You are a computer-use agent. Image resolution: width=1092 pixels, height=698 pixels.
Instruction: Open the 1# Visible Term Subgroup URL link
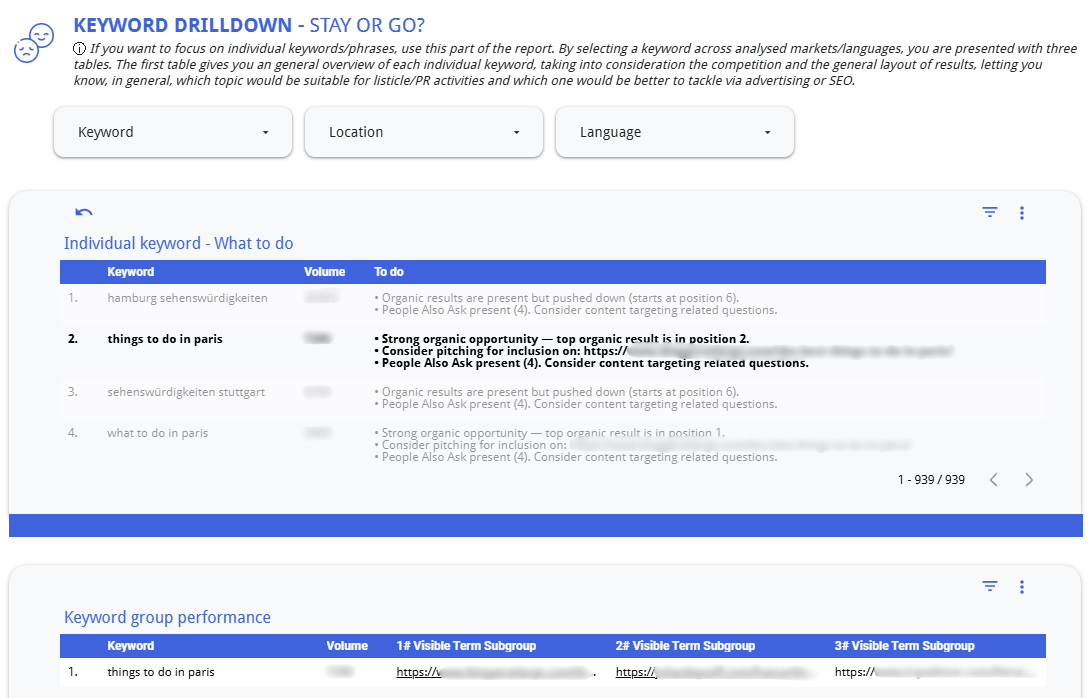pyautogui.click(x=494, y=673)
